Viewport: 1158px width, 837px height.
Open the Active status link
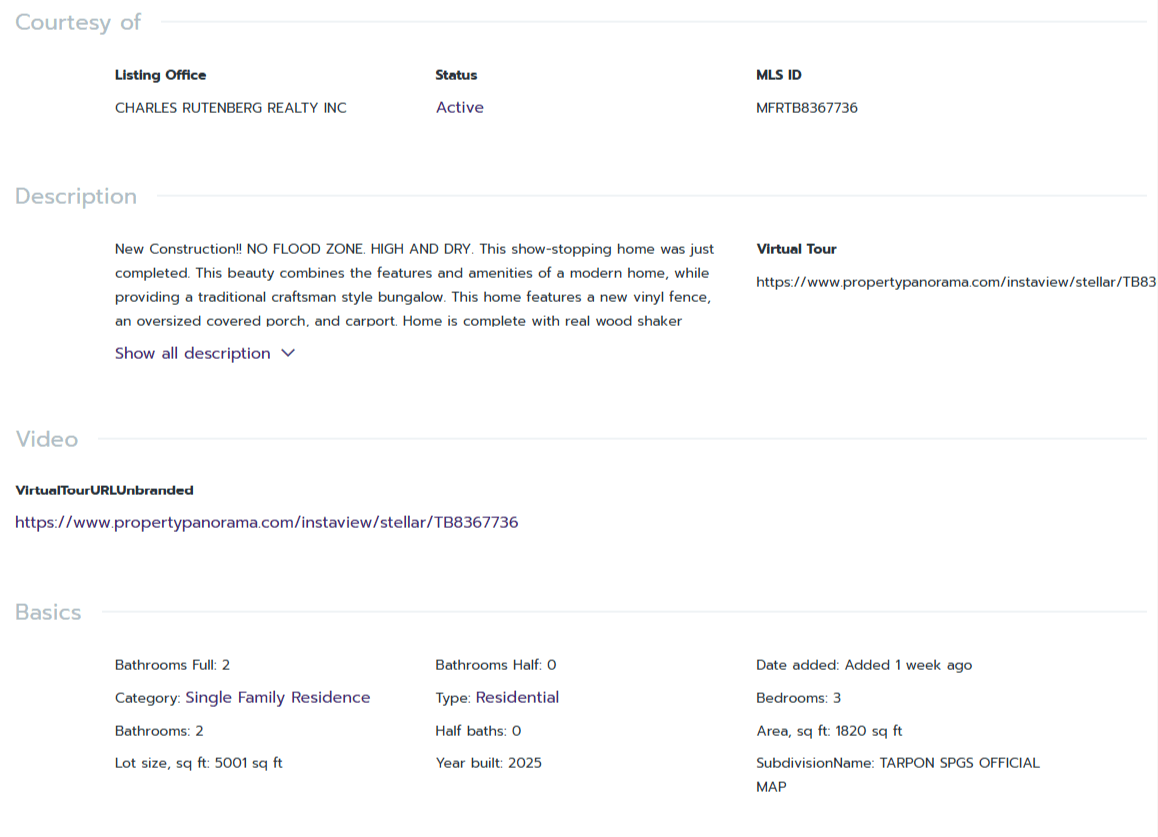[459, 107]
